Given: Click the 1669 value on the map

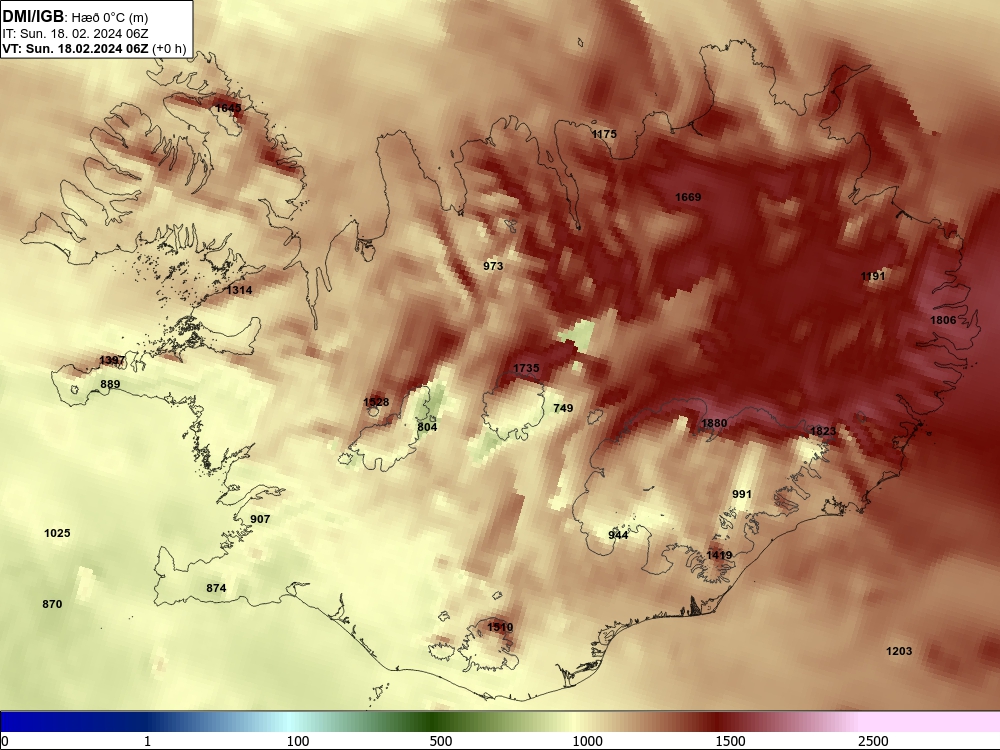Looking at the screenshot, I should tap(688, 197).
